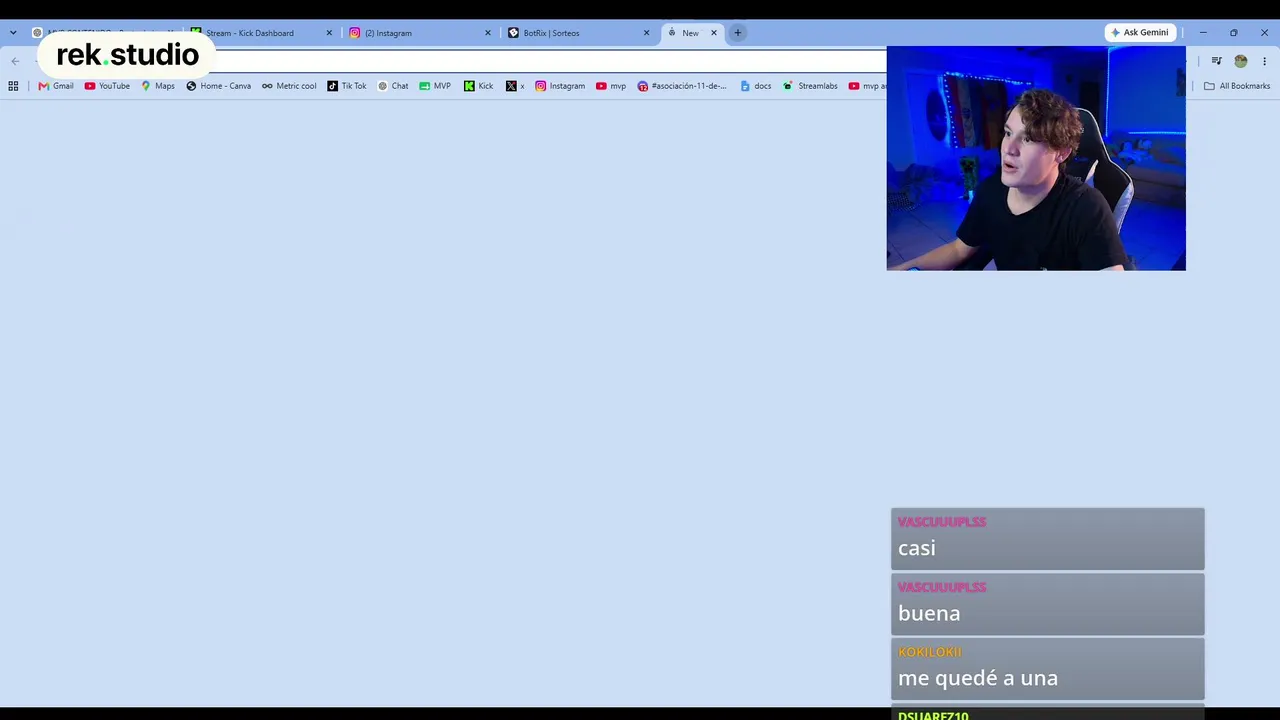Expand the tab search dropdown arrow
The width and height of the screenshot is (1280, 720).
coord(13,33)
